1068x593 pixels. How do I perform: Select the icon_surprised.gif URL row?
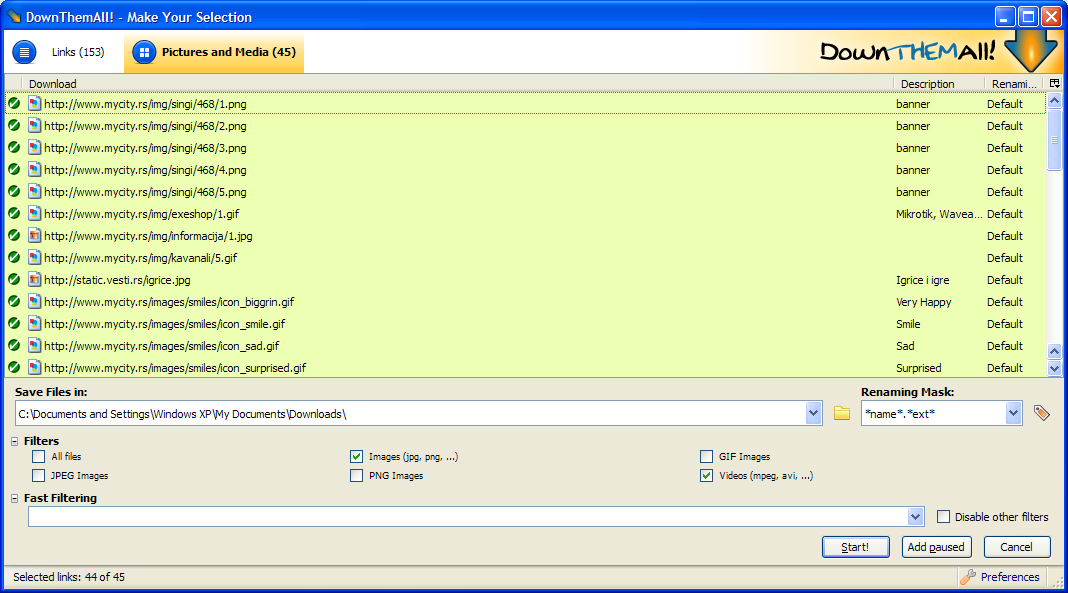click(x=175, y=368)
